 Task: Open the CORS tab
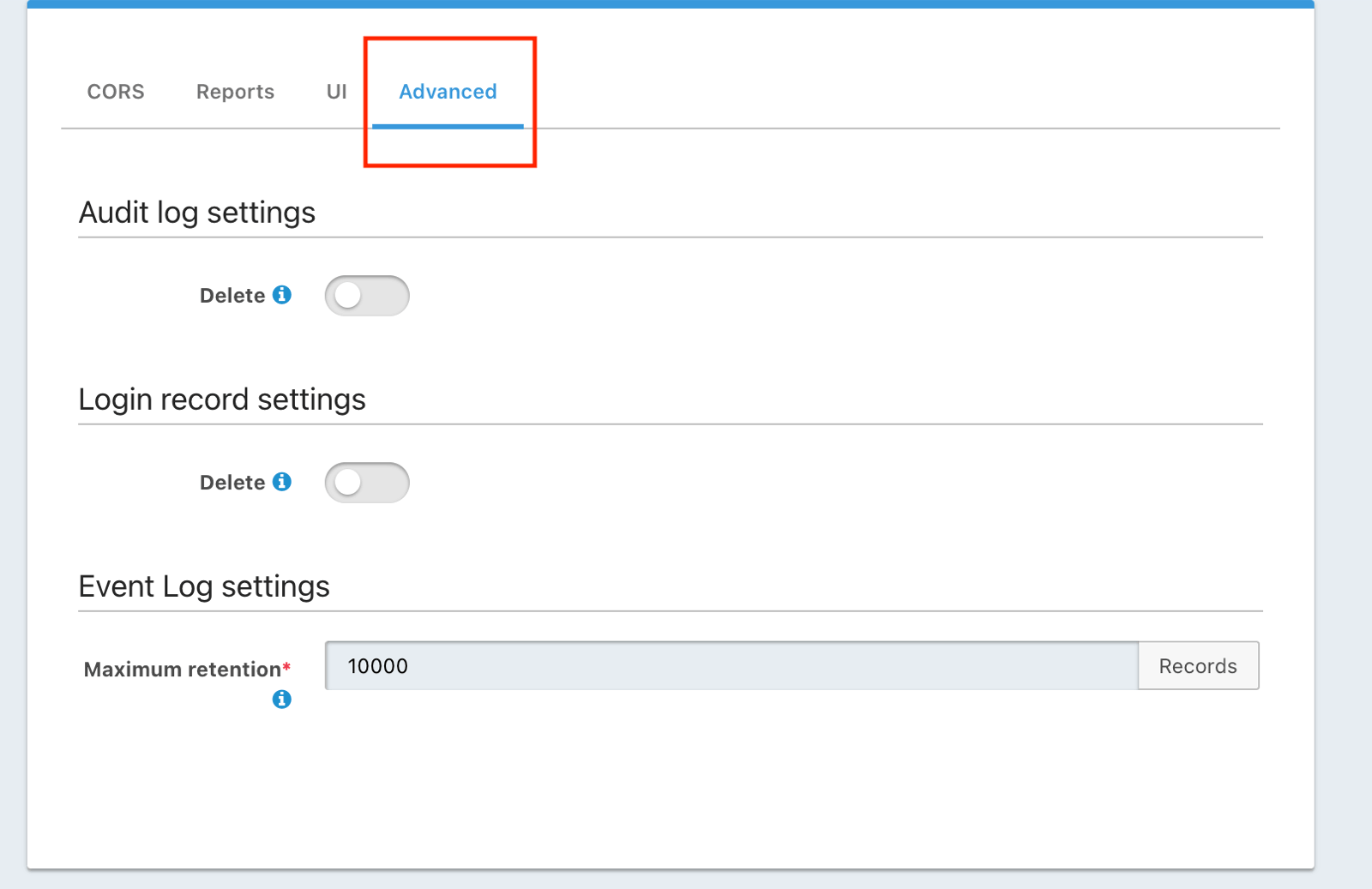coord(116,92)
